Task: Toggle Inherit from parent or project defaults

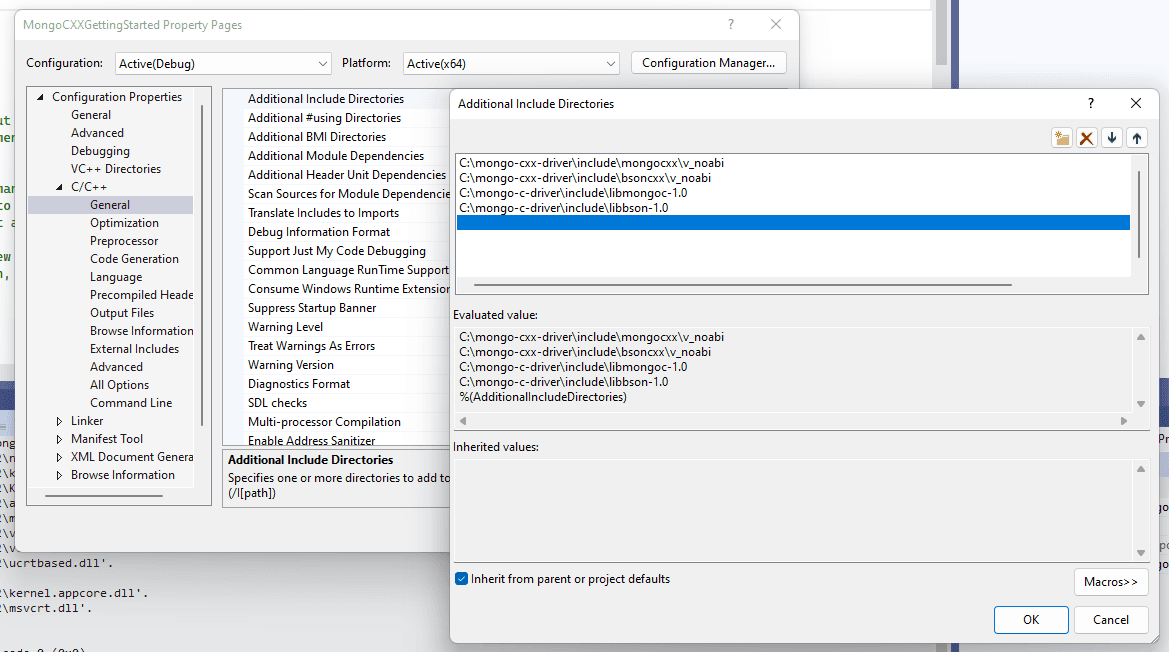Action: tap(462, 579)
